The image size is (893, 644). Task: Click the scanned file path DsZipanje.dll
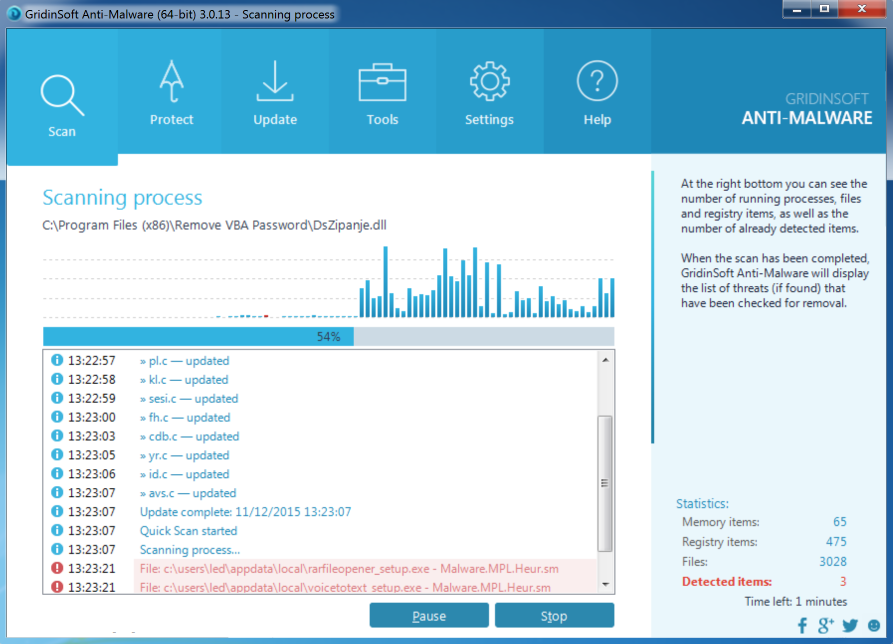[214, 225]
